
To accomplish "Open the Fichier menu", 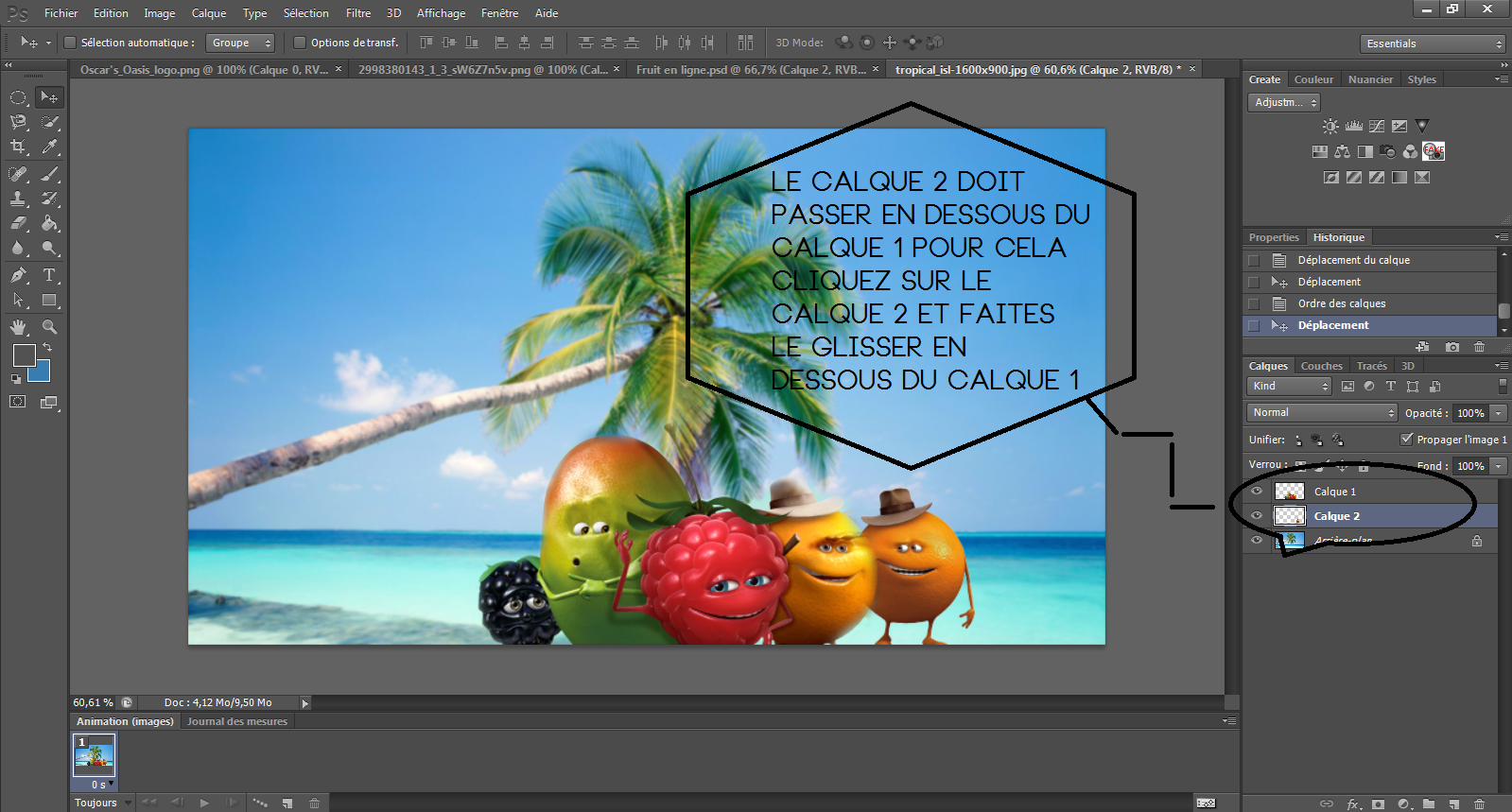I will (61, 13).
